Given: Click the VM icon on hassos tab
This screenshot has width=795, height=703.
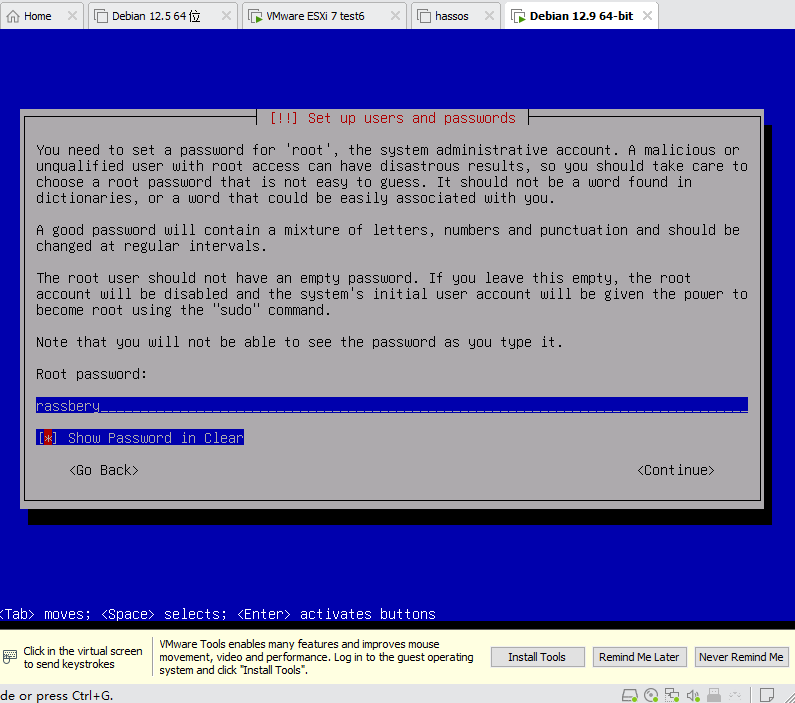Looking at the screenshot, I should coord(424,16).
